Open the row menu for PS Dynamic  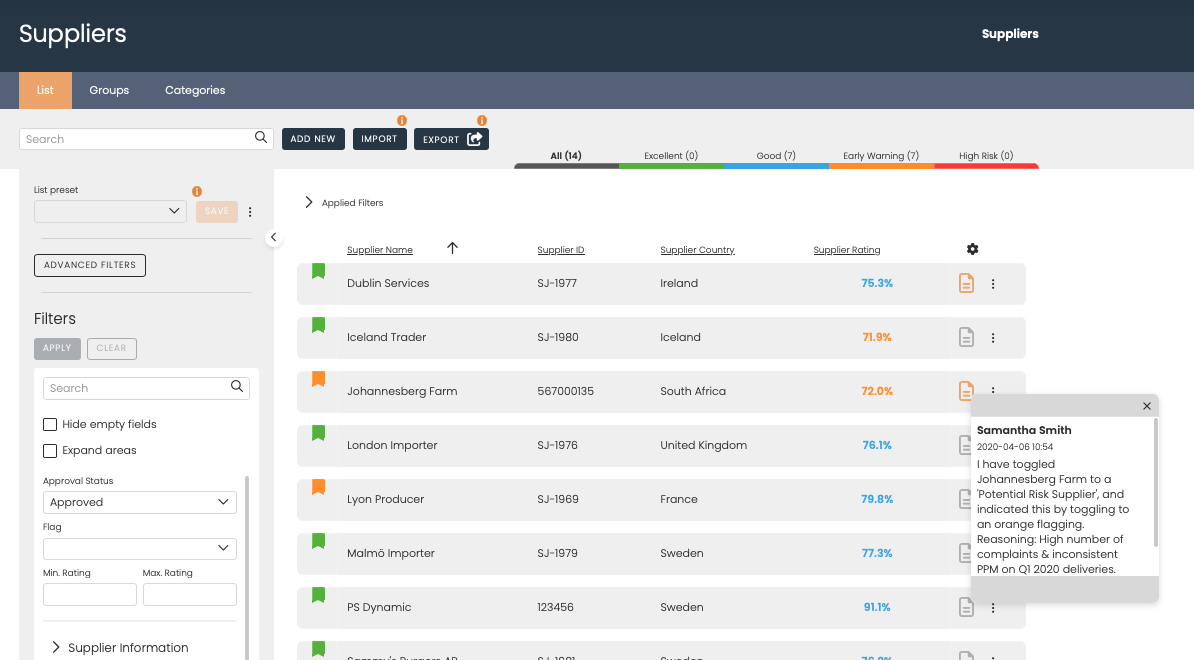(993, 608)
